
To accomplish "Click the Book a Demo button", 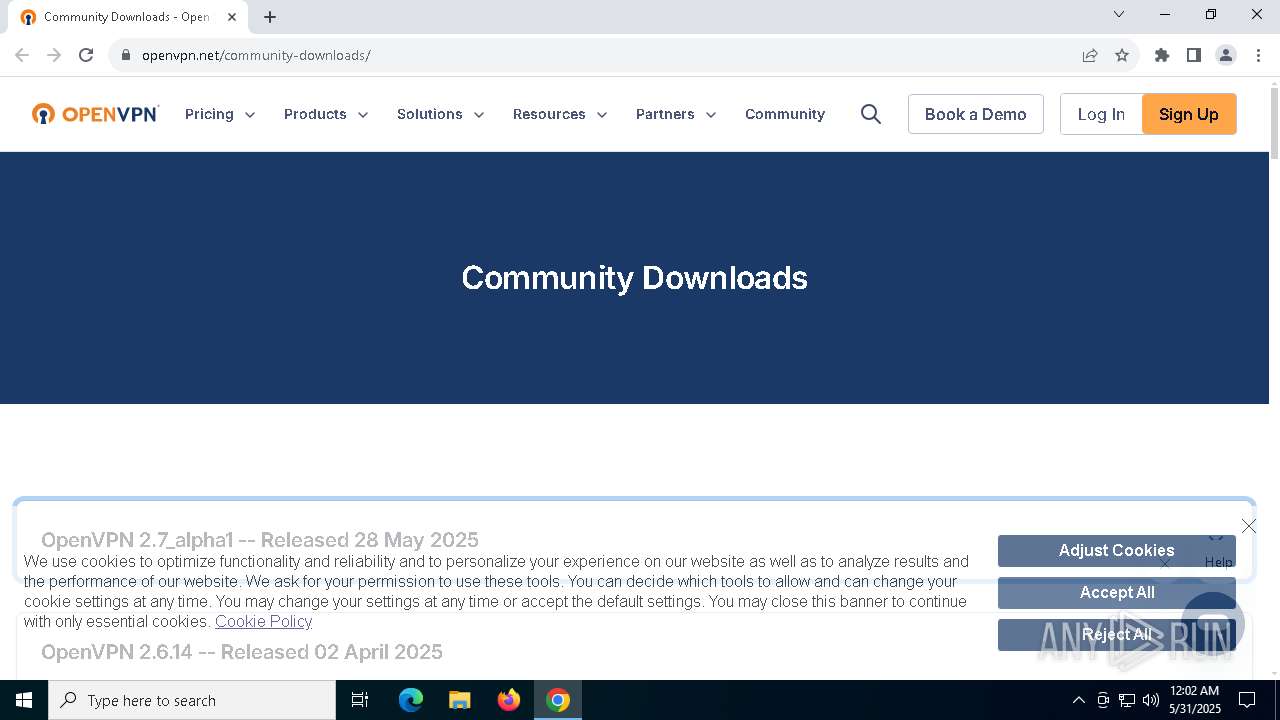I will [x=976, y=114].
